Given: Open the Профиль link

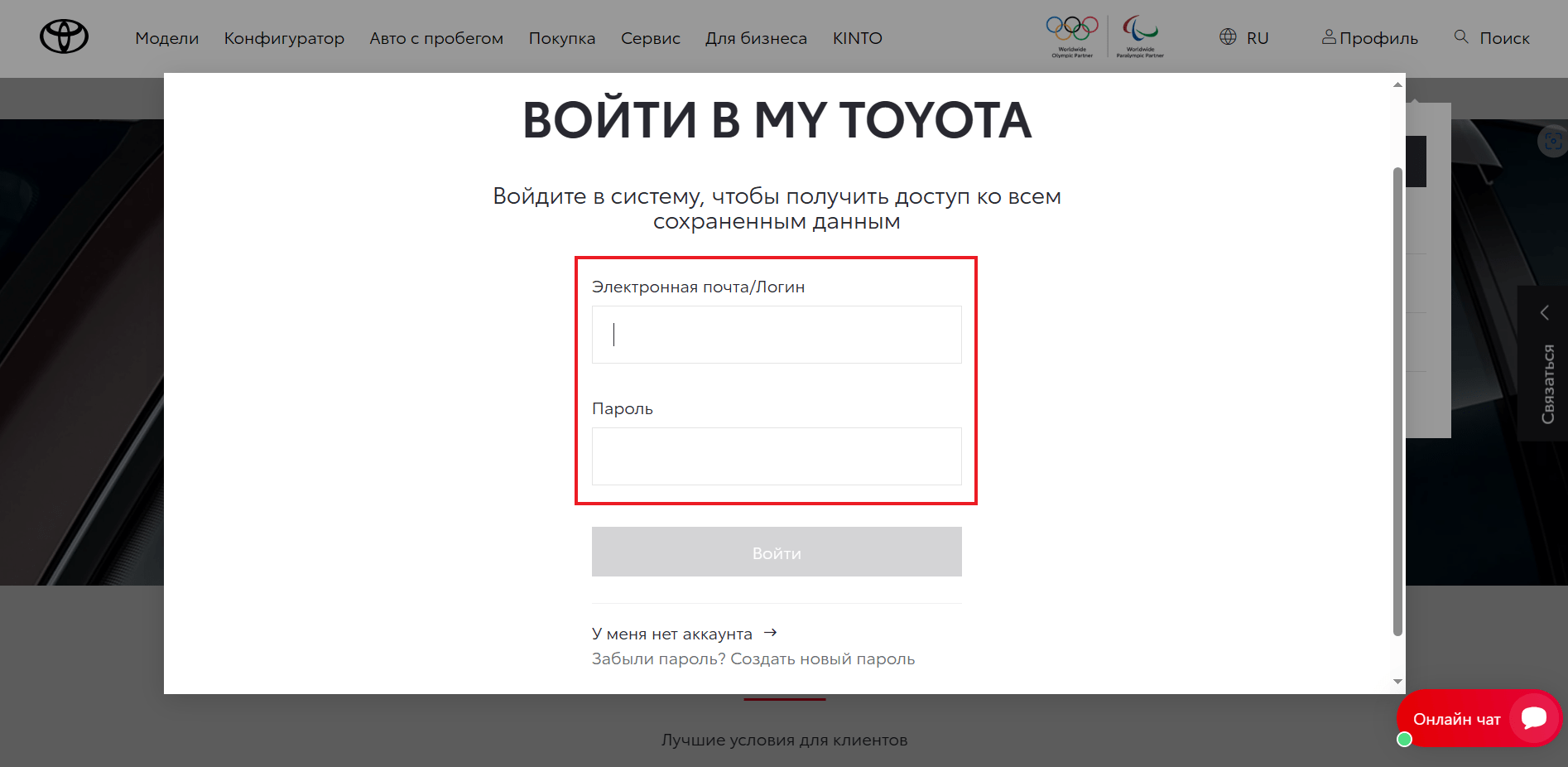Looking at the screenshot, I should click(1378, 38).
